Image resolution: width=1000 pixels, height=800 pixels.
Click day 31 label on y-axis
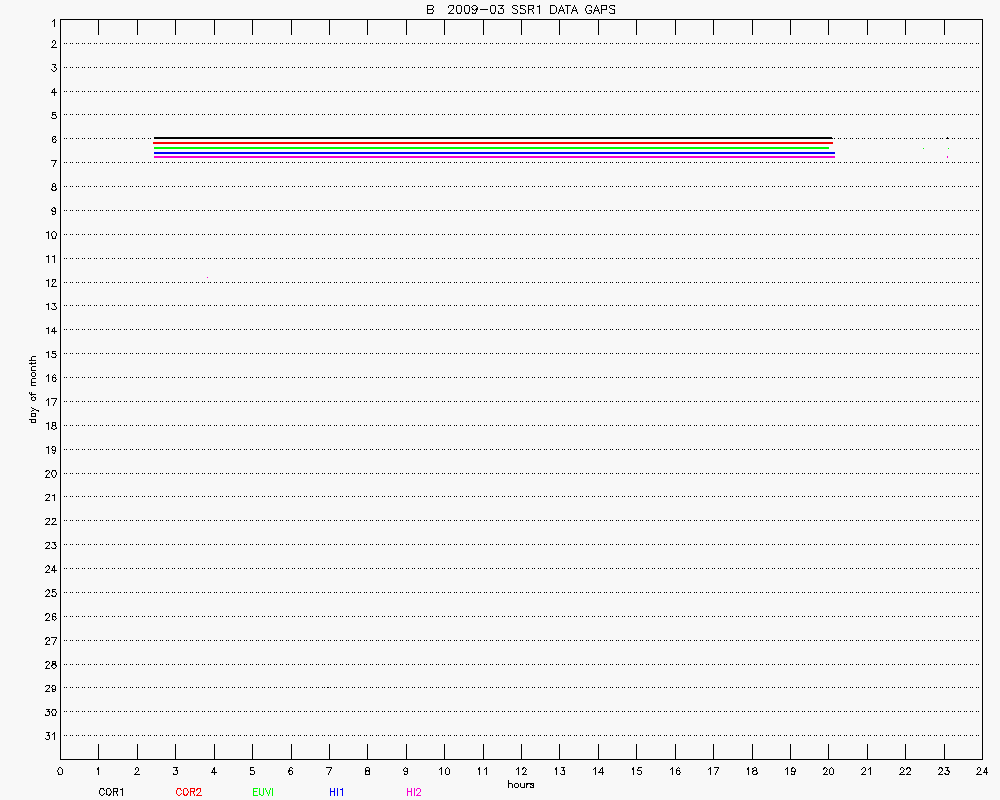(x=49, y=736)
